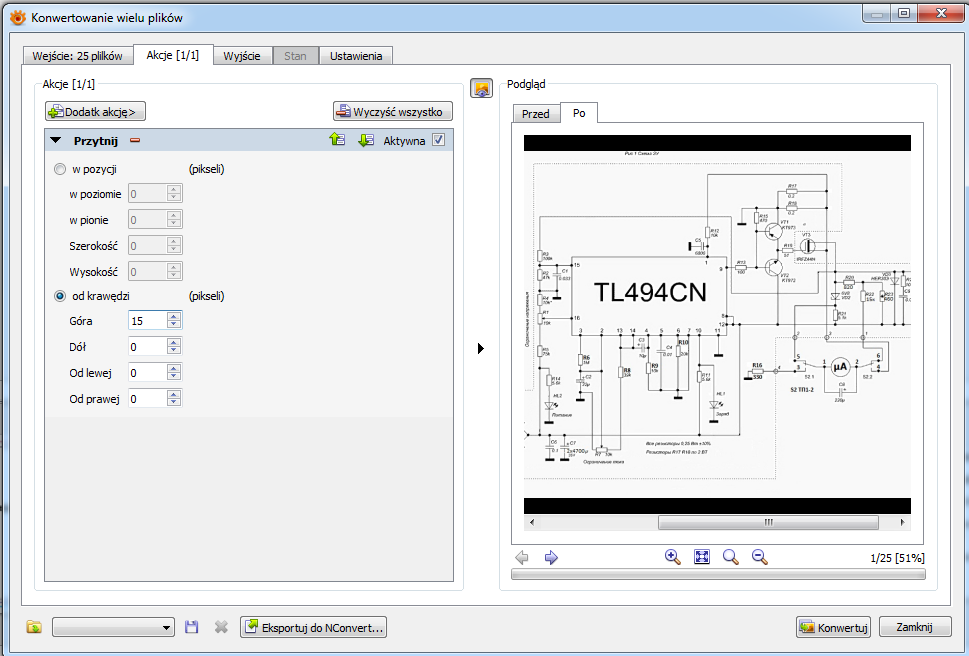The width and height of the screenshot is (969, 656).
Task: Decrease the Od prawej value
Action: pyautogui.click(x=174, y=402)
